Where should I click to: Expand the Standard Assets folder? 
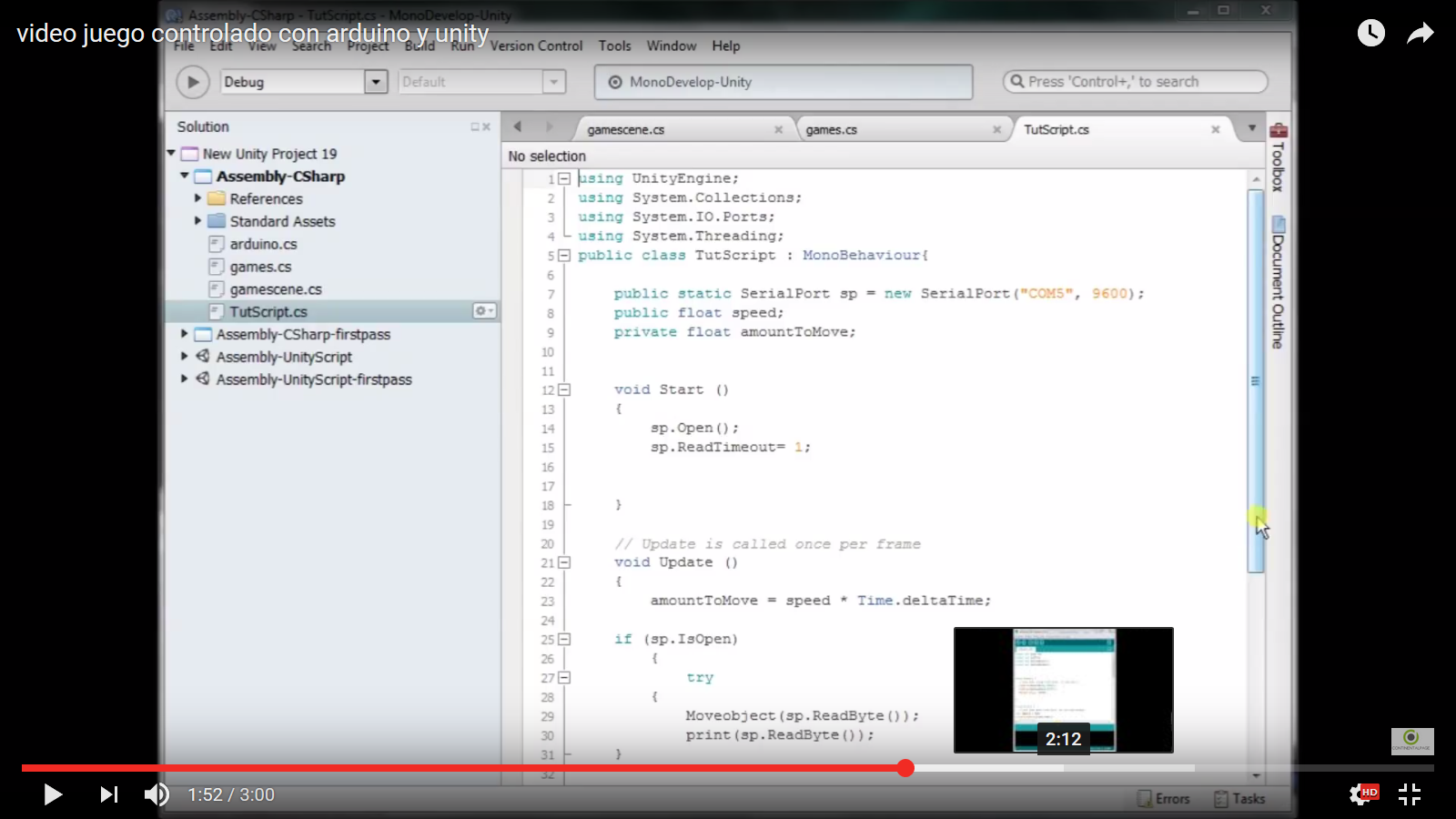[x=197, y=220]
